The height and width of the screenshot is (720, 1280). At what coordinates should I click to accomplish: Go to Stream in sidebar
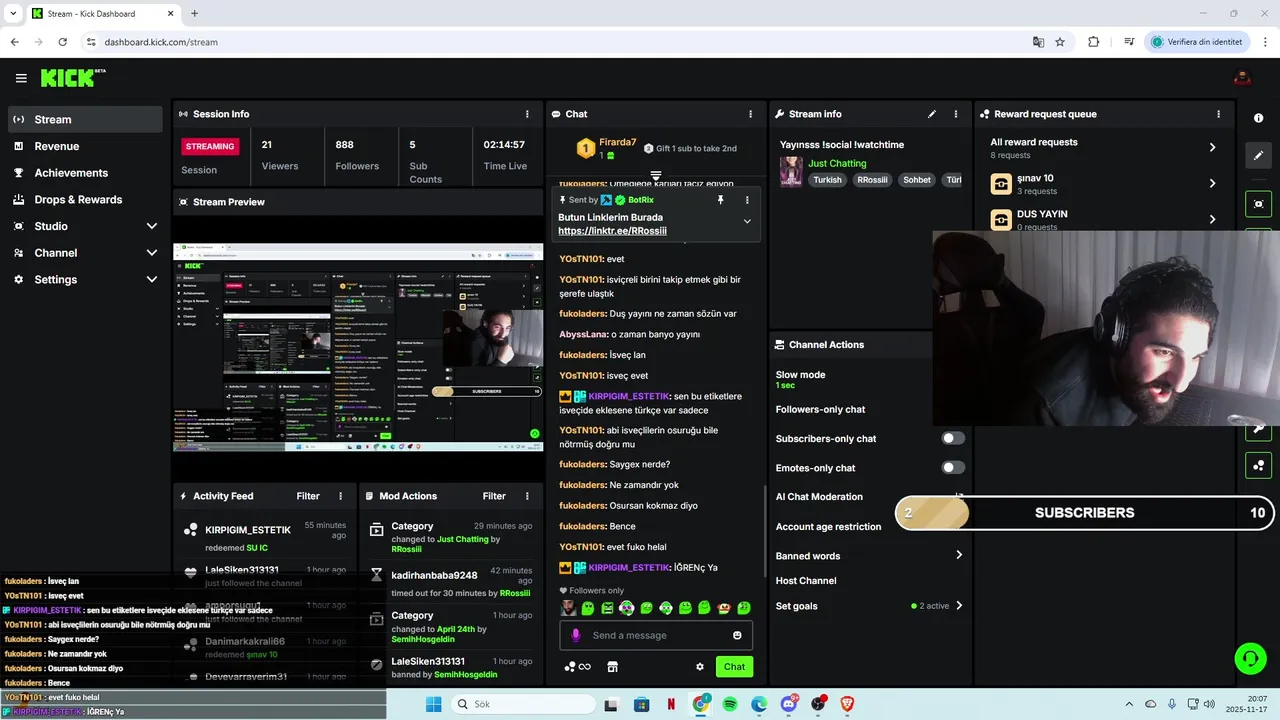point(85,119)
